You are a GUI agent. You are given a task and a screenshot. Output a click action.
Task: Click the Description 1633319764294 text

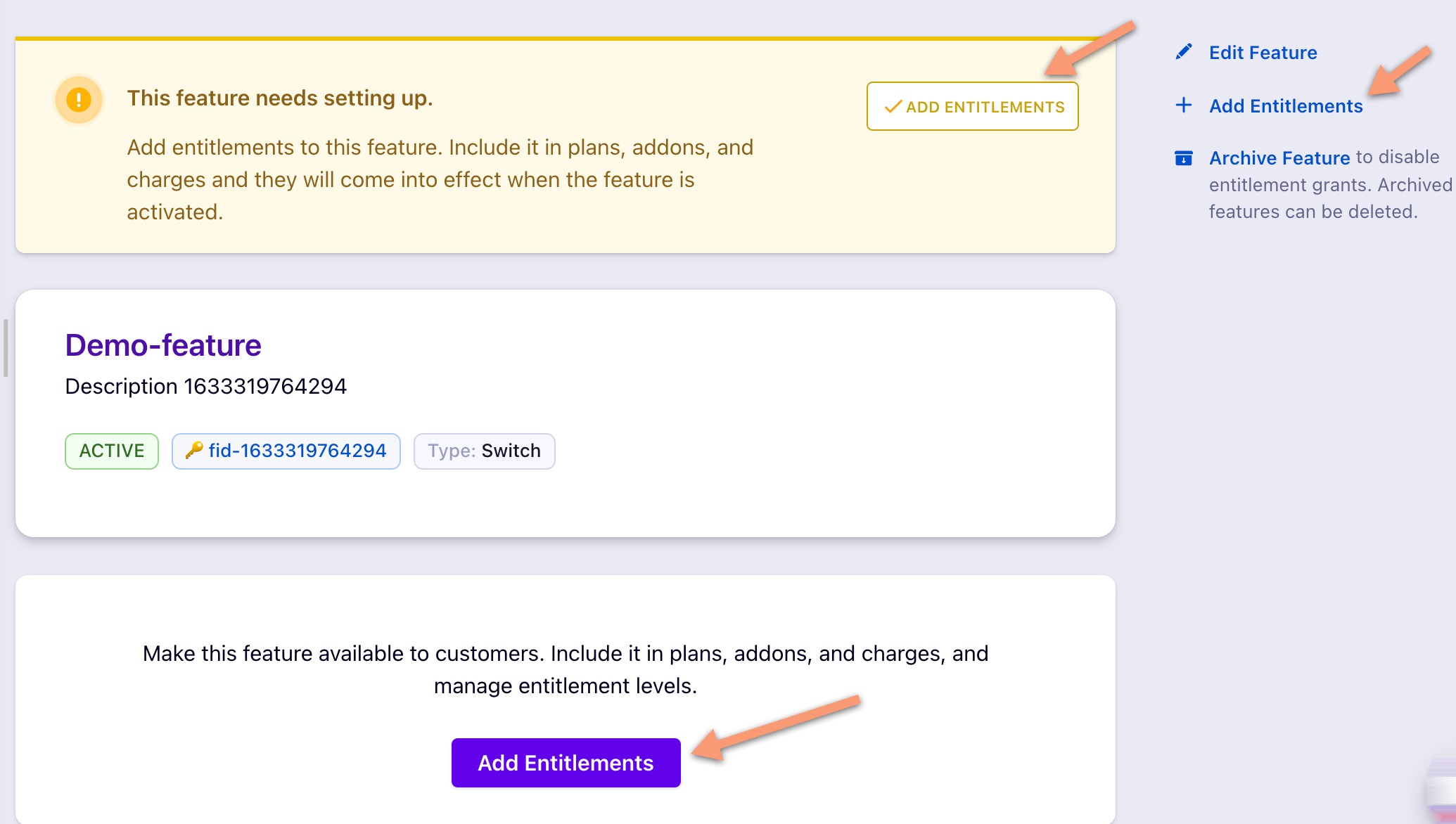[205, 387]
